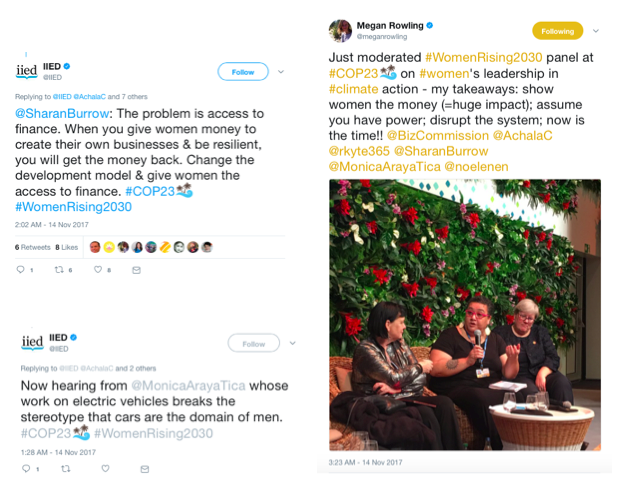Open the @MonicaArayaTica mention in IIED tweet
621x490 pixels.
pos(188,385)
